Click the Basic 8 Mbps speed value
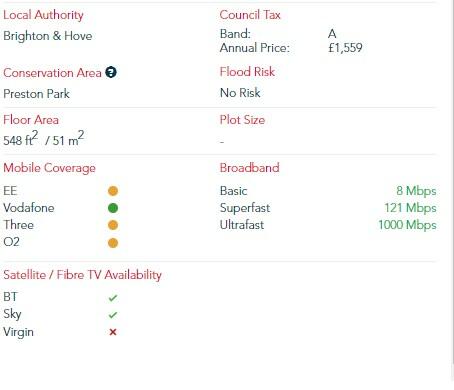 (416, 191)
